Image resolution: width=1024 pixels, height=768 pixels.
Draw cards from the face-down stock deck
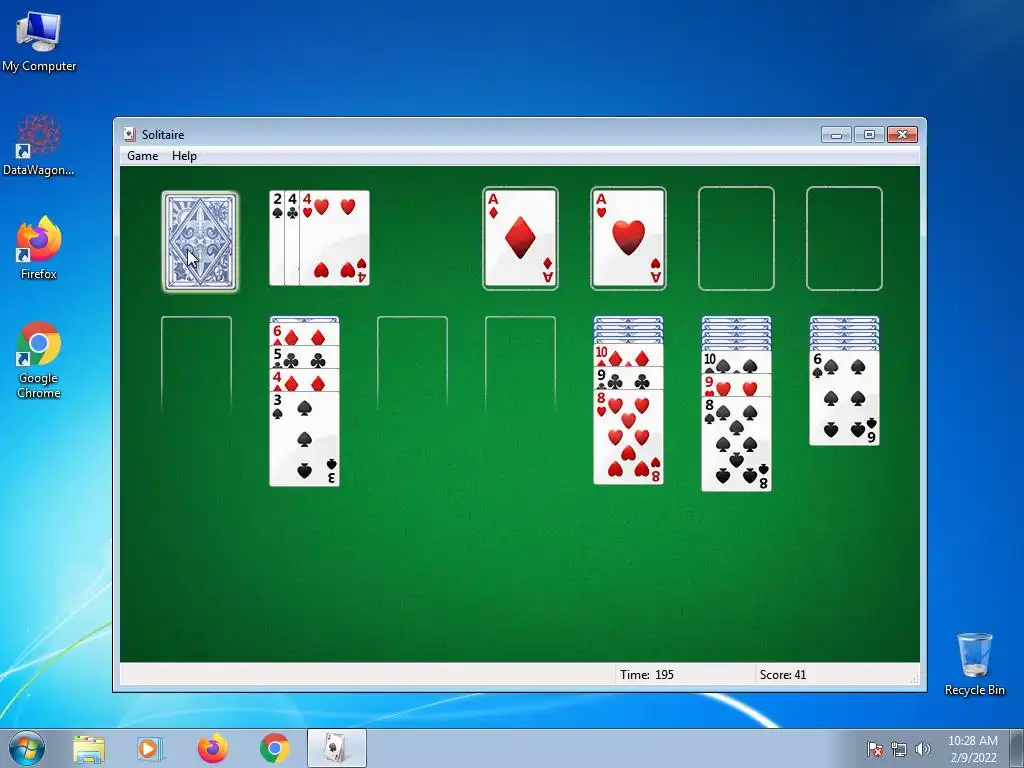tap(200, 241)
